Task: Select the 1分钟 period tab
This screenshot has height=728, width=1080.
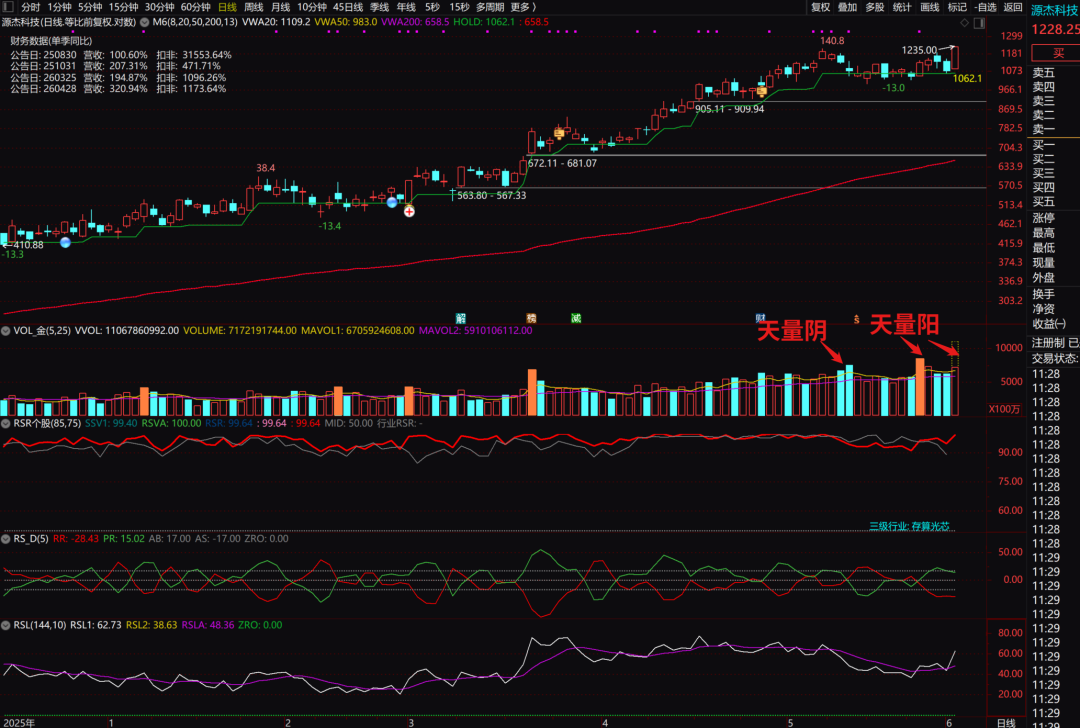Action: click(x=59, y=7)
